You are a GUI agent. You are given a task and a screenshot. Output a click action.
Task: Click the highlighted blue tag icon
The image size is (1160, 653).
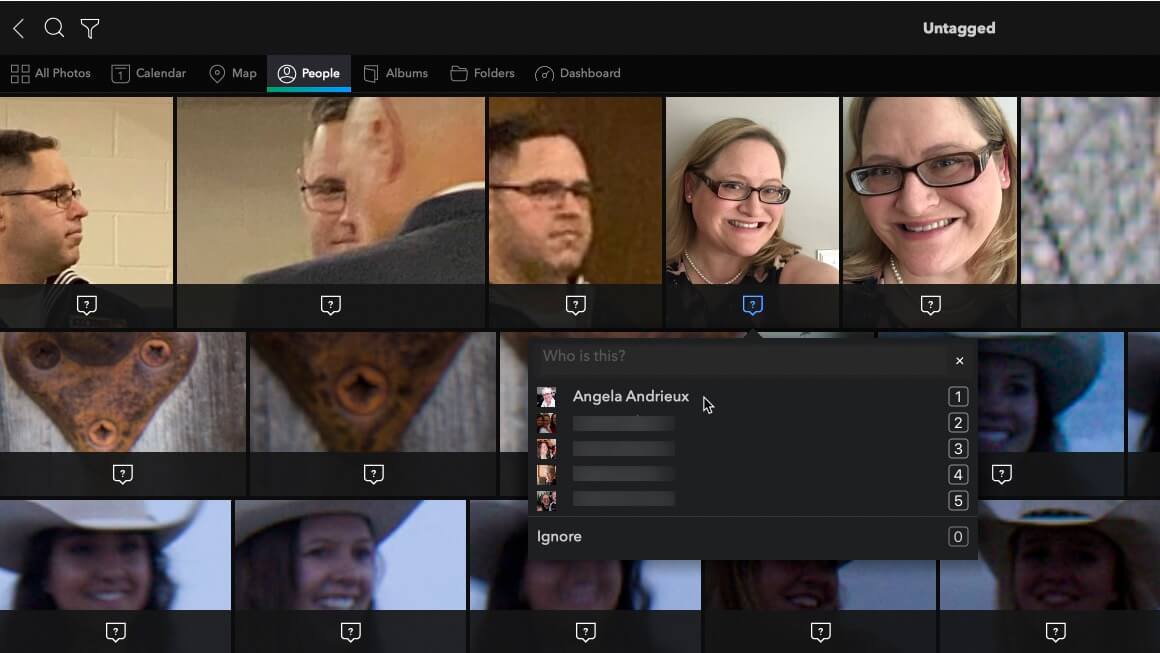coord(753,305)
